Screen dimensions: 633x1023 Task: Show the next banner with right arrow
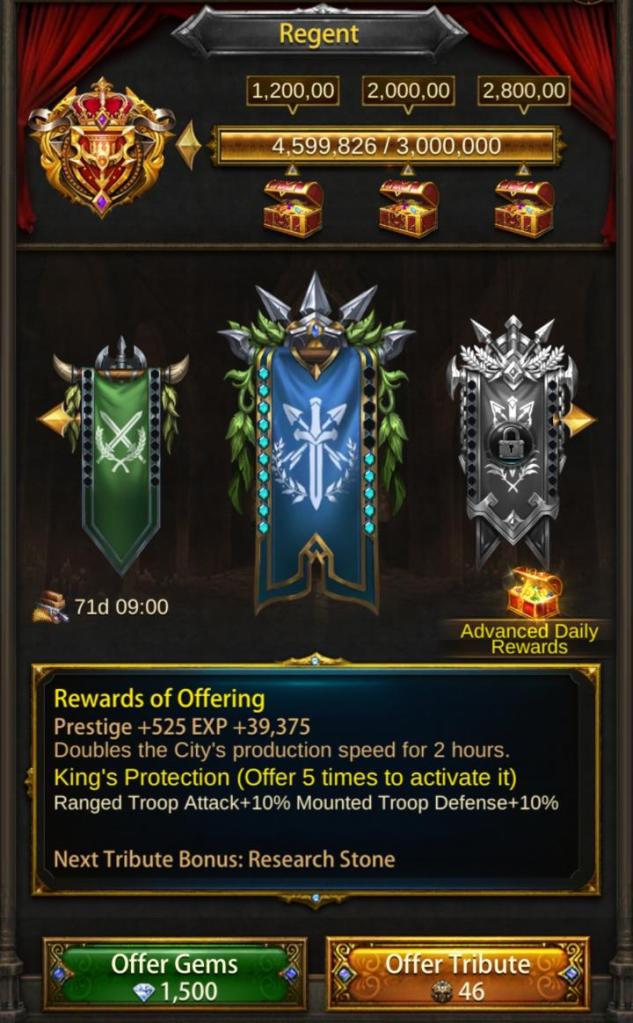pos(578,420)
